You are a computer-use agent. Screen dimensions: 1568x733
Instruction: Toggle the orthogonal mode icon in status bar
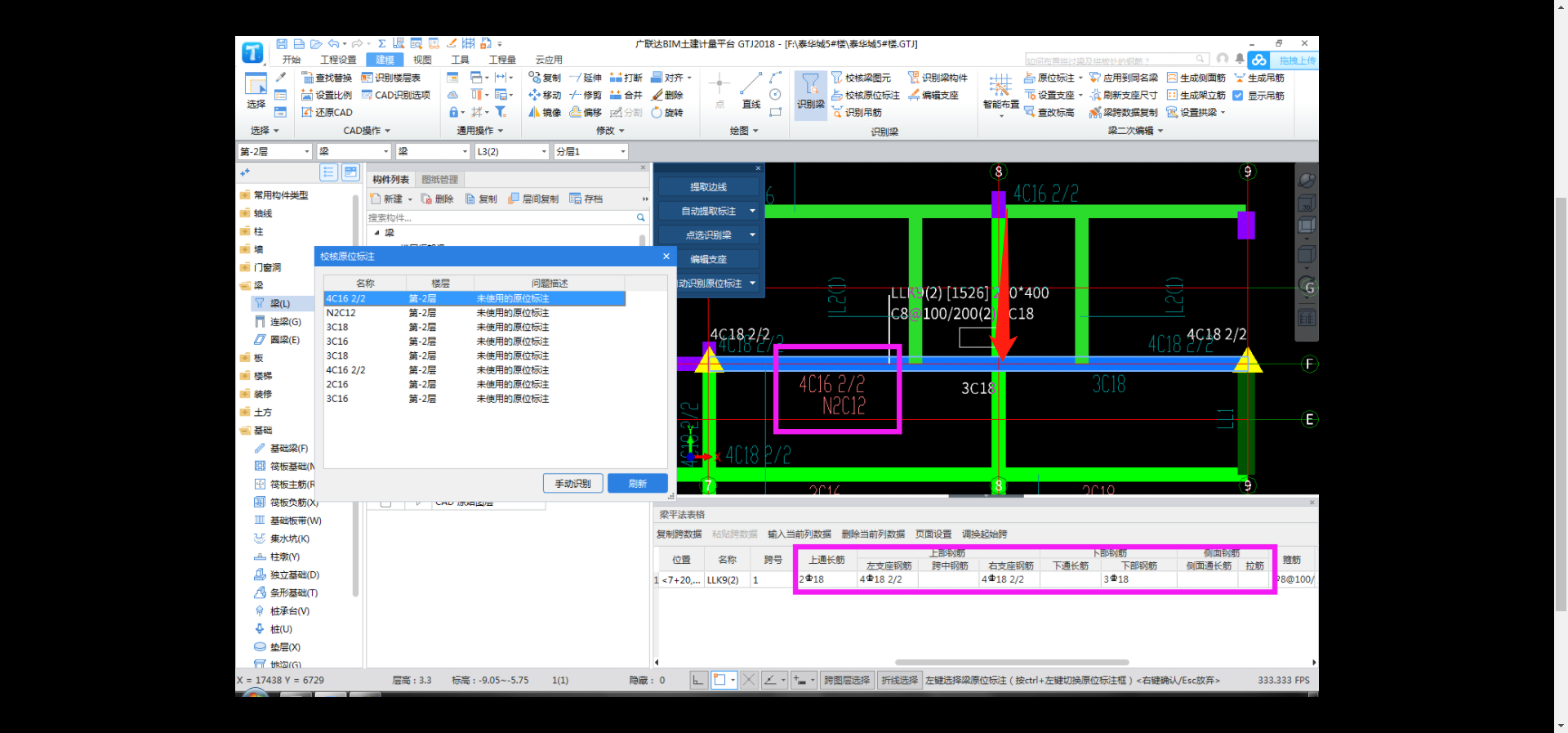tap(698, 680)
